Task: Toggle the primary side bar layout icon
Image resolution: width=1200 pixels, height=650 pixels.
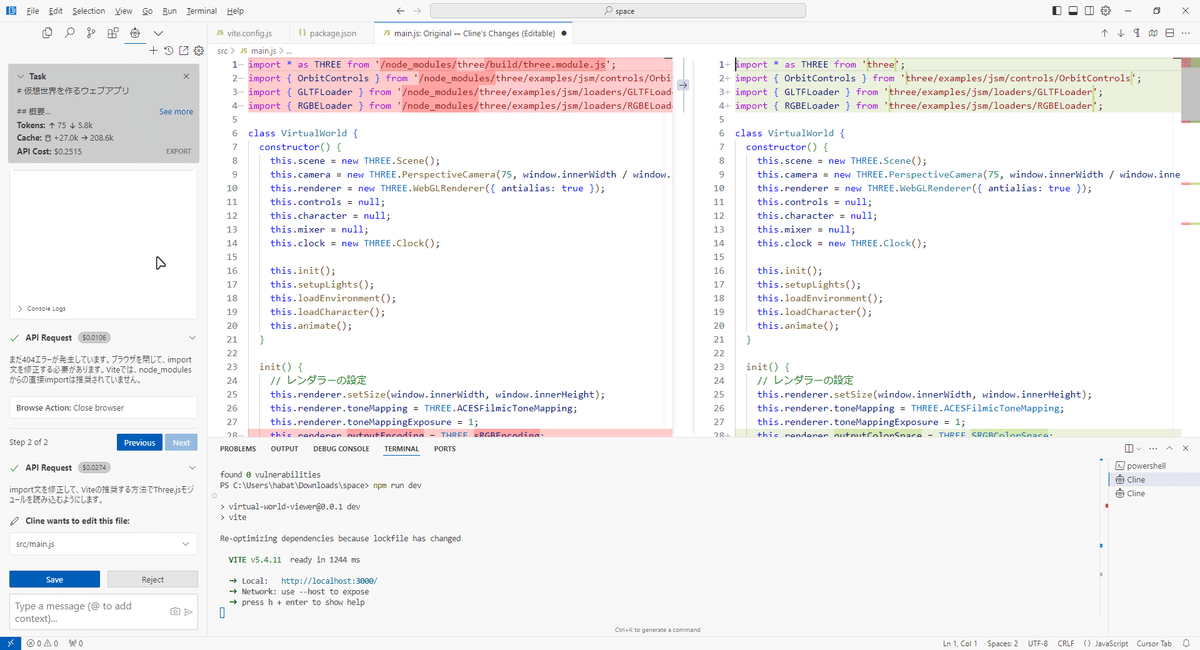Action: click(1058, 11)
